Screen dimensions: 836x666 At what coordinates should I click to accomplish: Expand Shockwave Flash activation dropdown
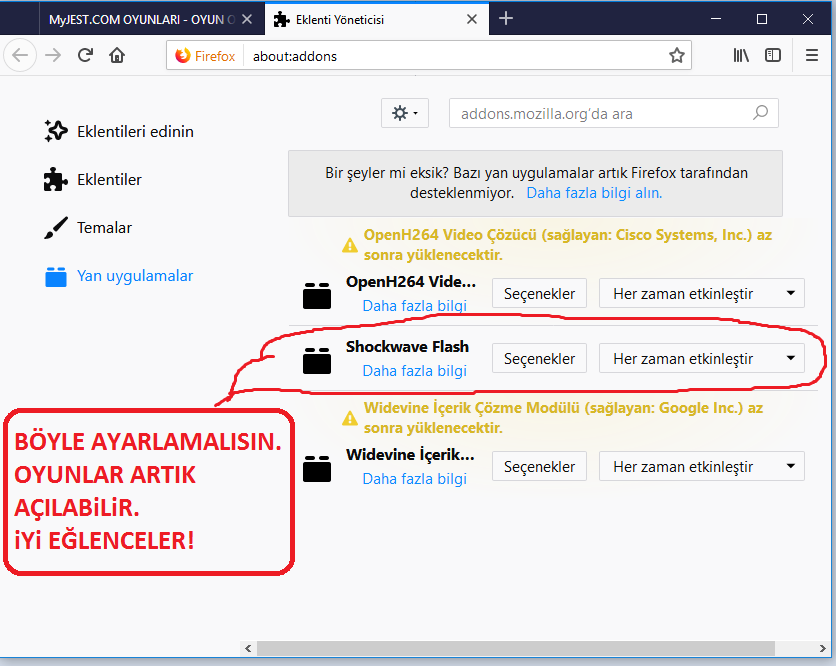click(702, 358)
